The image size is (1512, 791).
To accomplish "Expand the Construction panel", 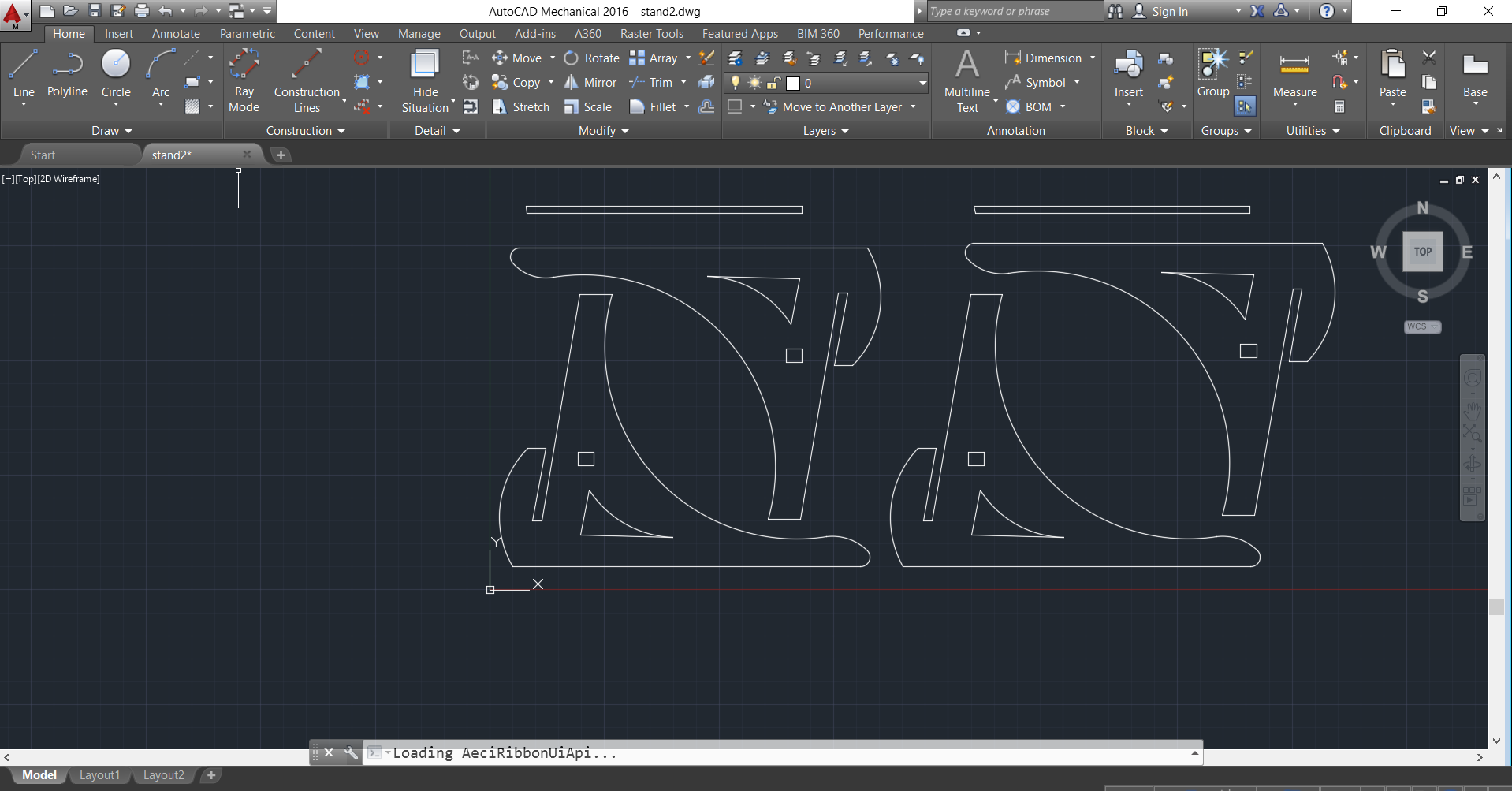I will (305, 131).
